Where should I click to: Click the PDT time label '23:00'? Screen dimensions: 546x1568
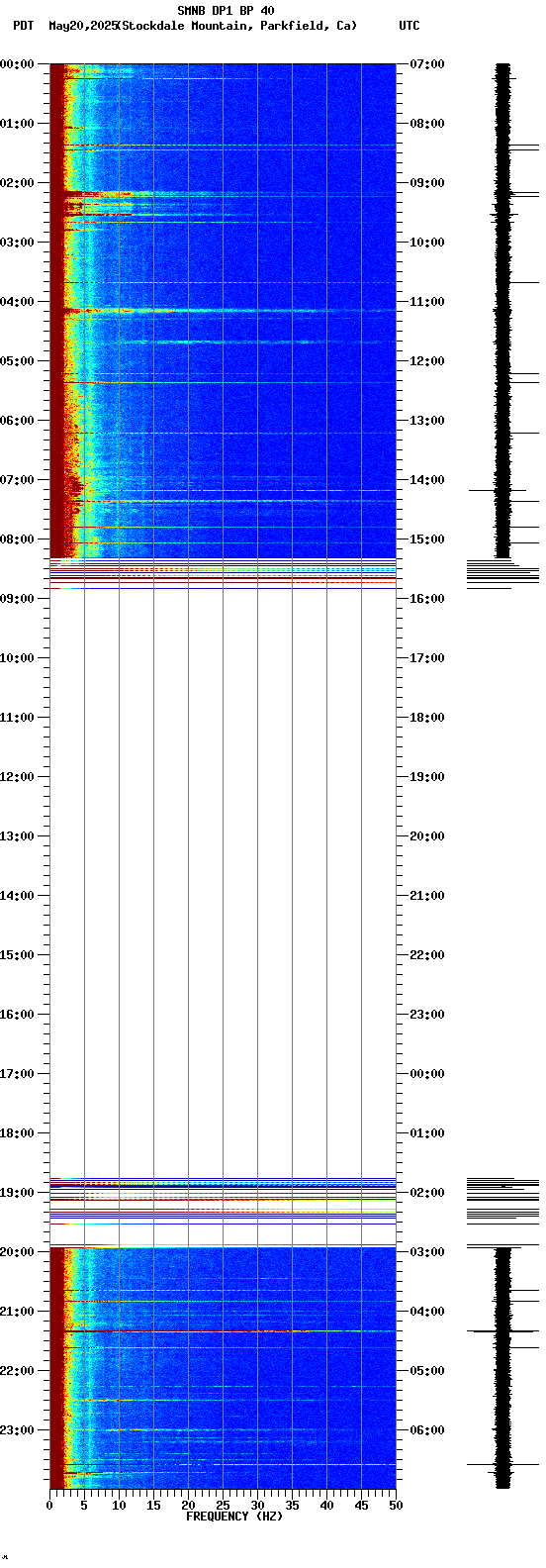pos(18,1429)
